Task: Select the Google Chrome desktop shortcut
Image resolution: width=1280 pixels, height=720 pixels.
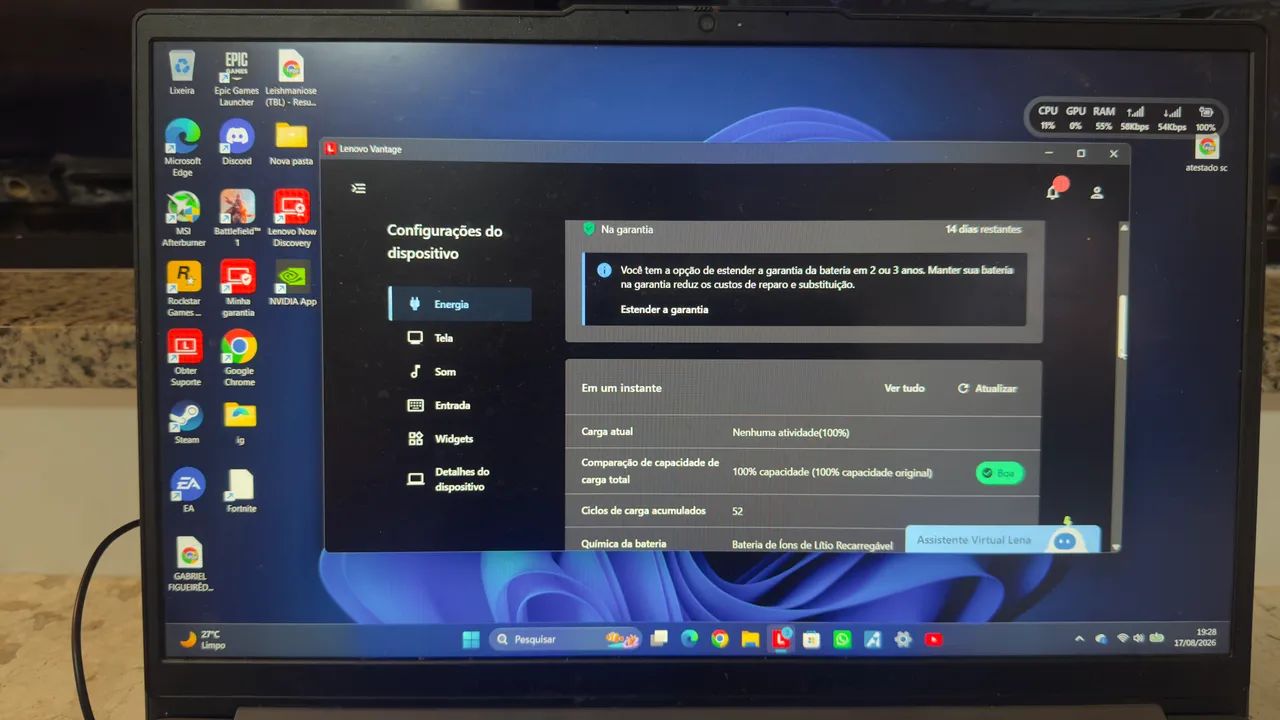Action: click(239, 358)
